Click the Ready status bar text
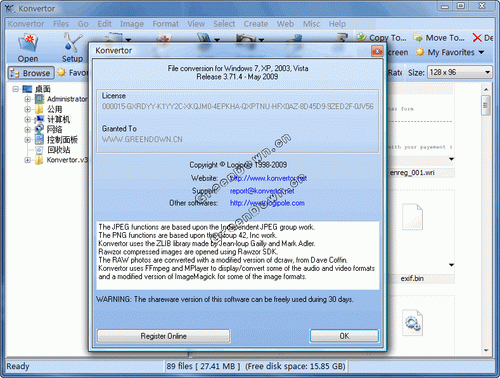This screenshot has height=378, width=500. pos(18,366)
